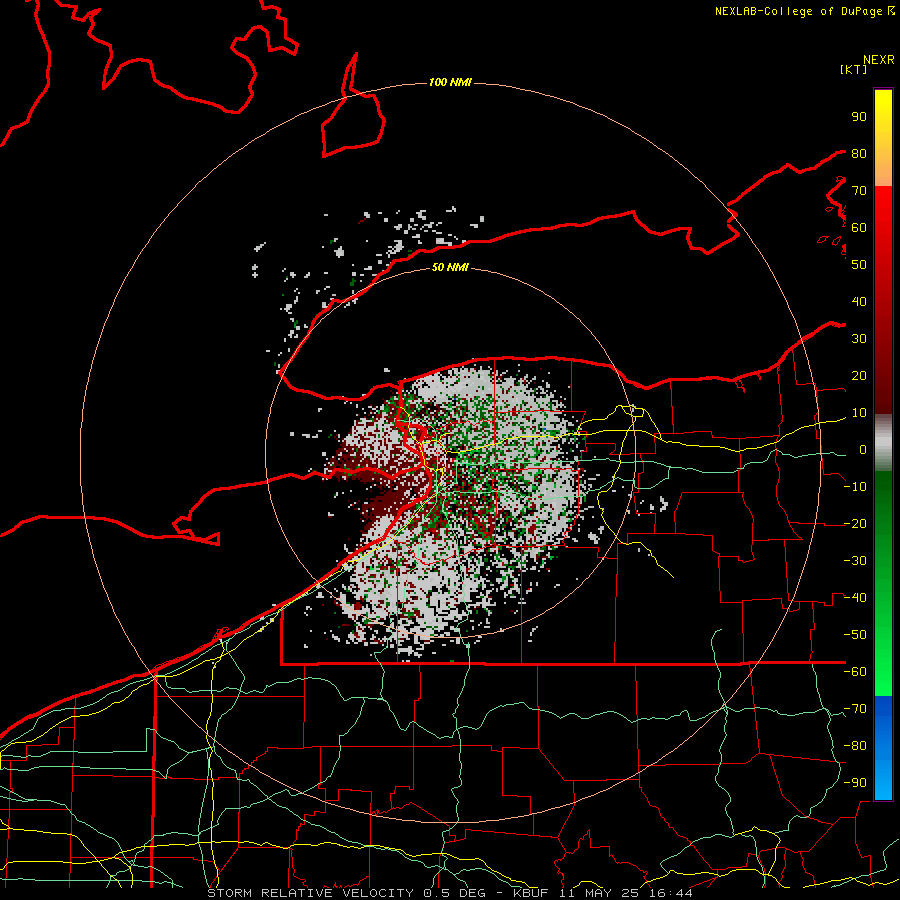900x900 pixels.
Task: Click the "-30" scale value
Action: pyautogui.click(x=855, y=561)
